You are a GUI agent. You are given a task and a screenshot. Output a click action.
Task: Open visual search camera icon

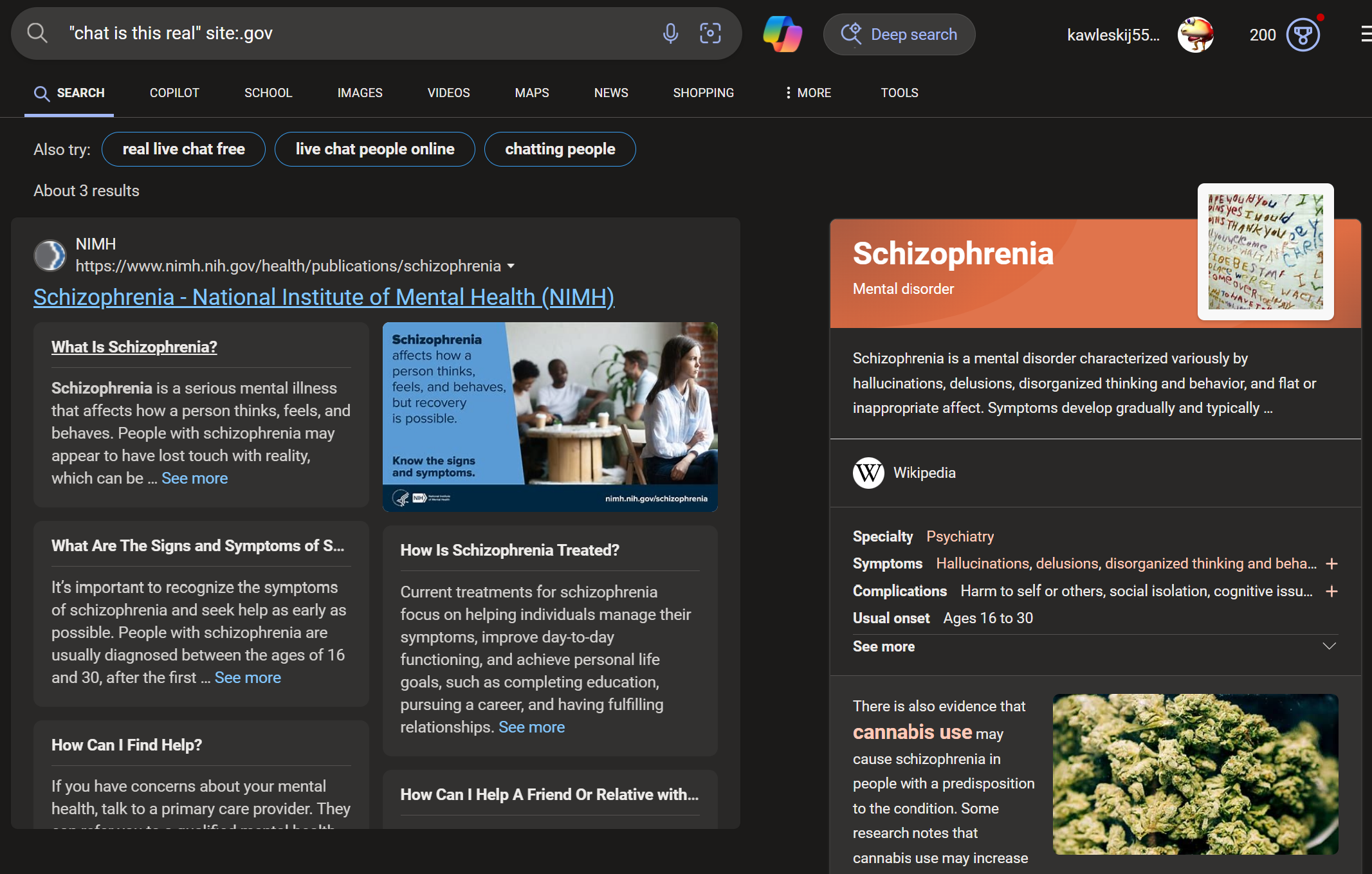pos(710,33)
